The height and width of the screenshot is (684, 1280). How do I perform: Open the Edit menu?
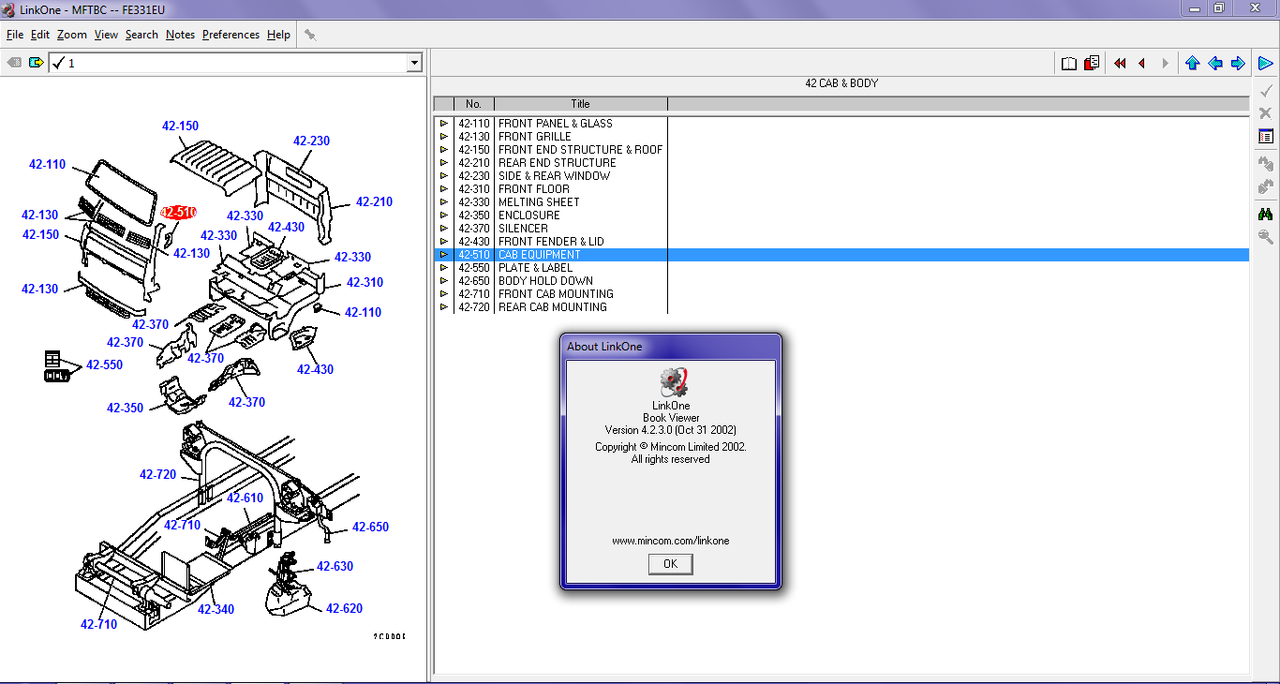pyautogui.click(x=40, y=34)
